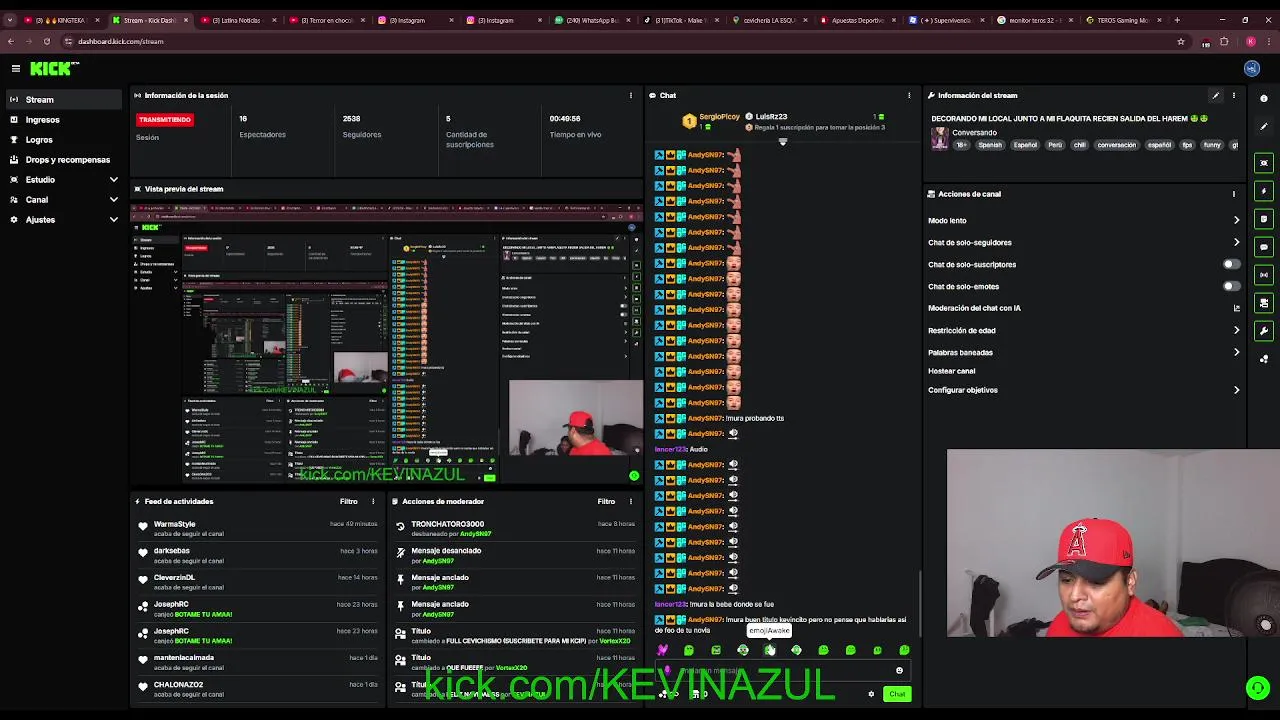Click the Español tag chip

(x=1025, y=145)
